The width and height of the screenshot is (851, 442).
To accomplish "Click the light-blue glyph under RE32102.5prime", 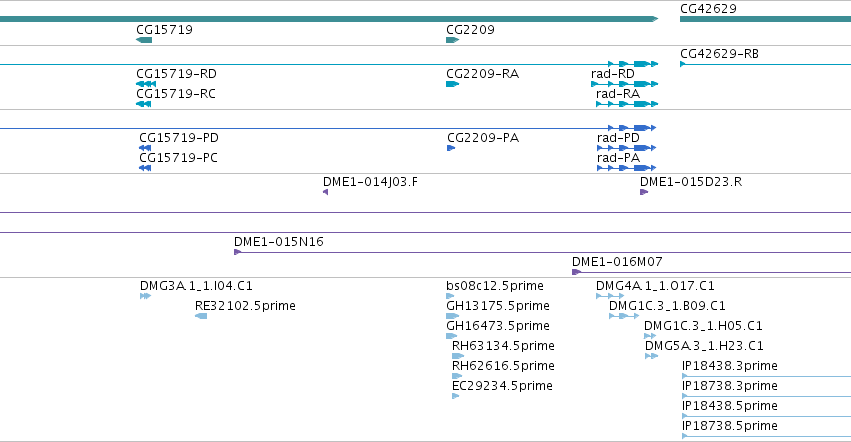I will click(x=201, y=316).
